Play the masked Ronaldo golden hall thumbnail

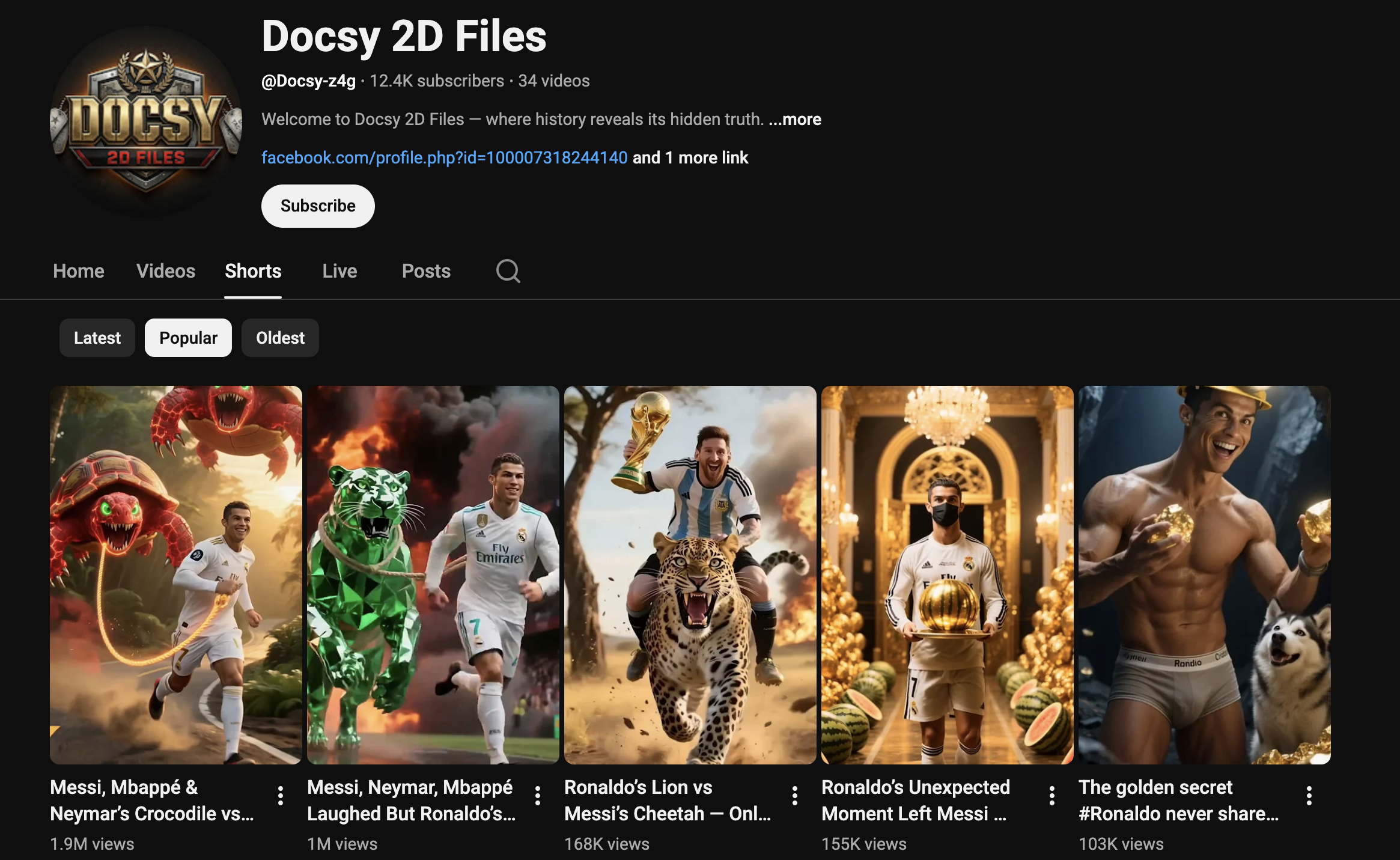[948, 575]
